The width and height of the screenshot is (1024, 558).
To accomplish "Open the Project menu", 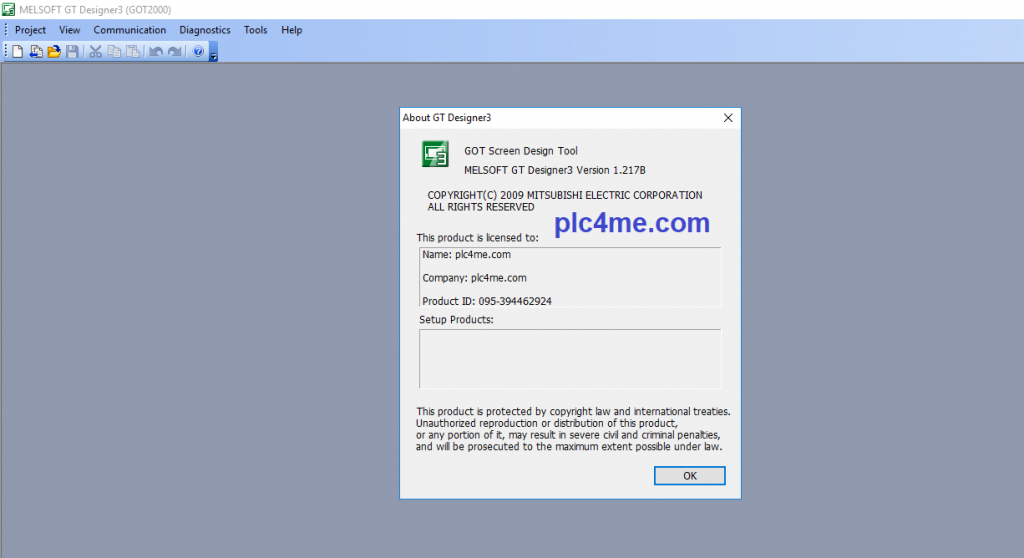I will [30, 30].
